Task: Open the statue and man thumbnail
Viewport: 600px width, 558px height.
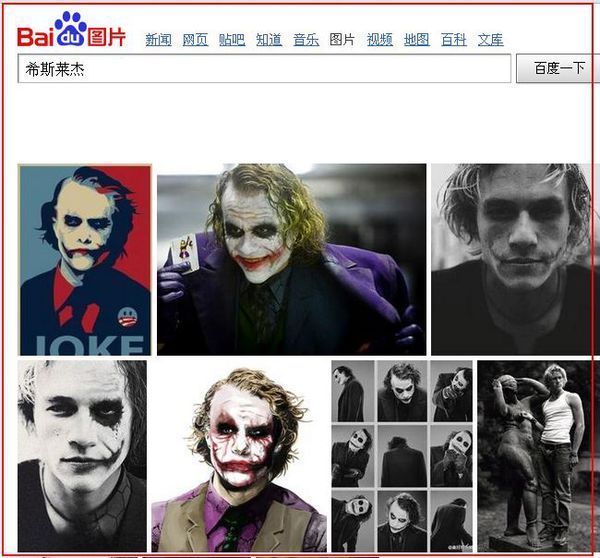Action: 535,456
